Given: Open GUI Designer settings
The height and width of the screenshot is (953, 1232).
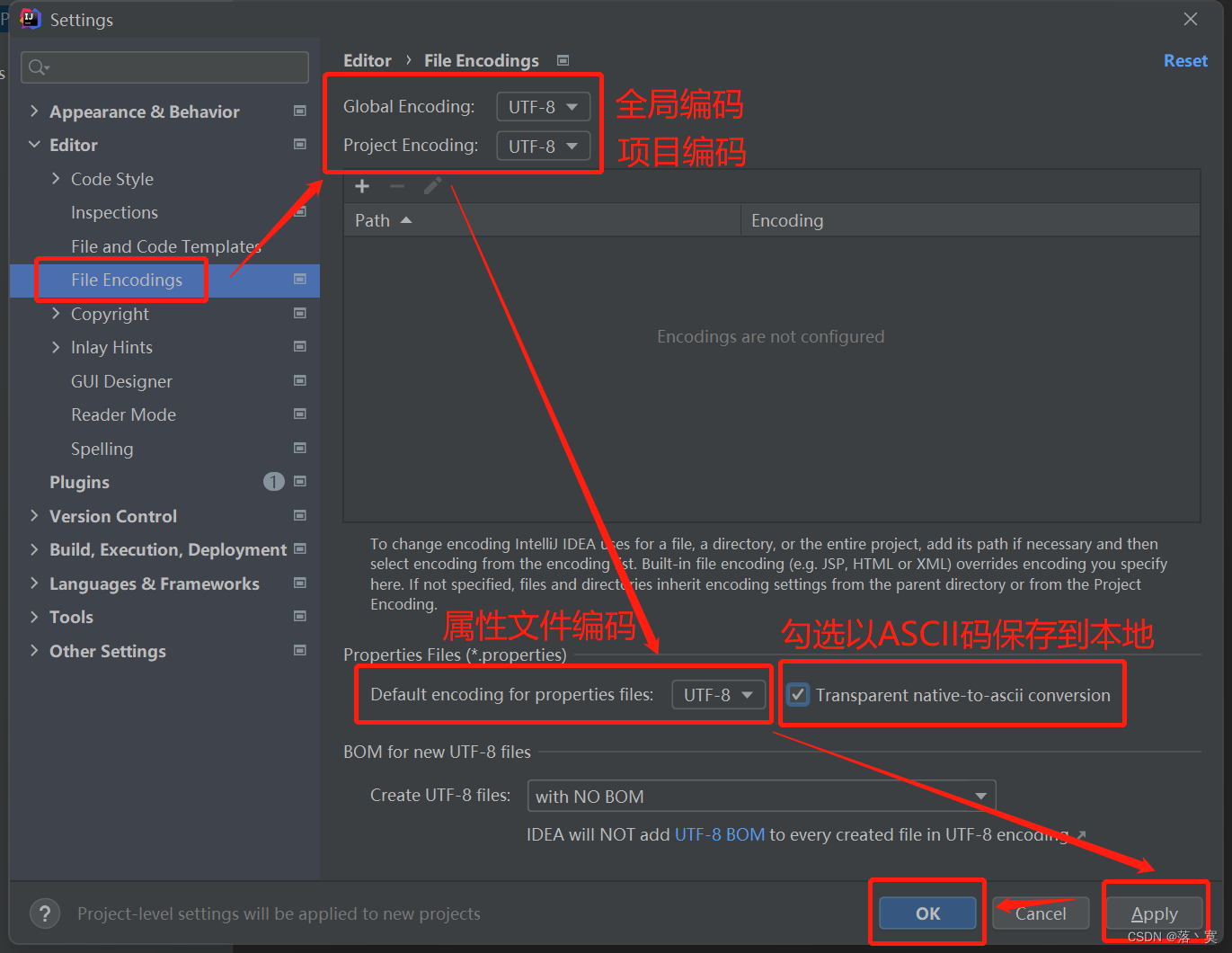Looking at the screenshot, I should (x=121, y=381).
